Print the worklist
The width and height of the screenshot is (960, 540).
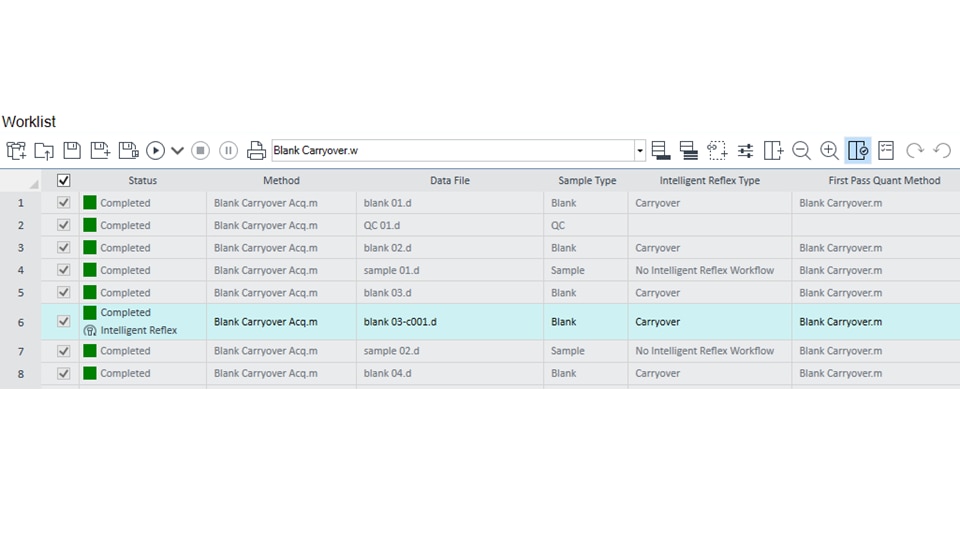click(256, 151)
